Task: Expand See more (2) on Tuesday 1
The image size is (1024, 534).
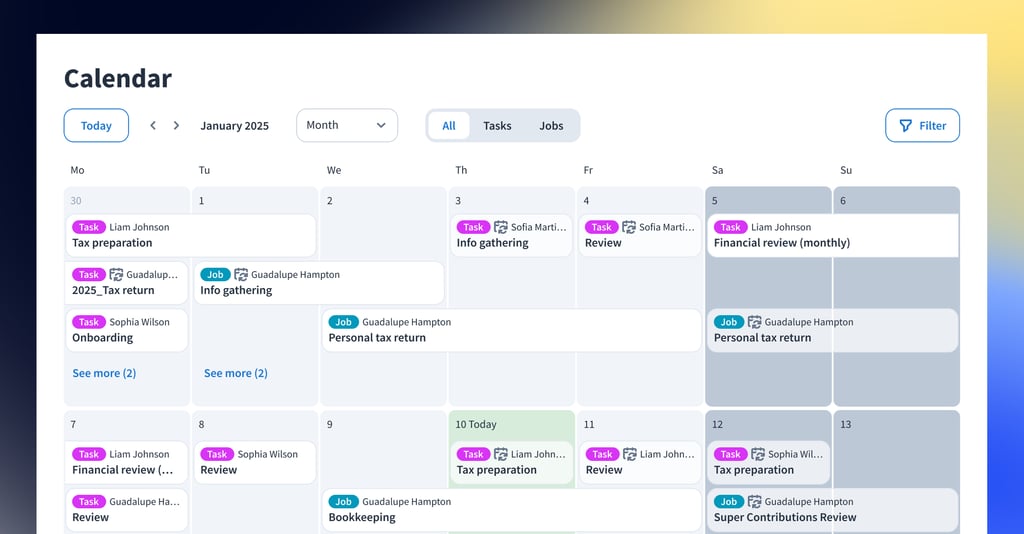Action: (235, 373)
